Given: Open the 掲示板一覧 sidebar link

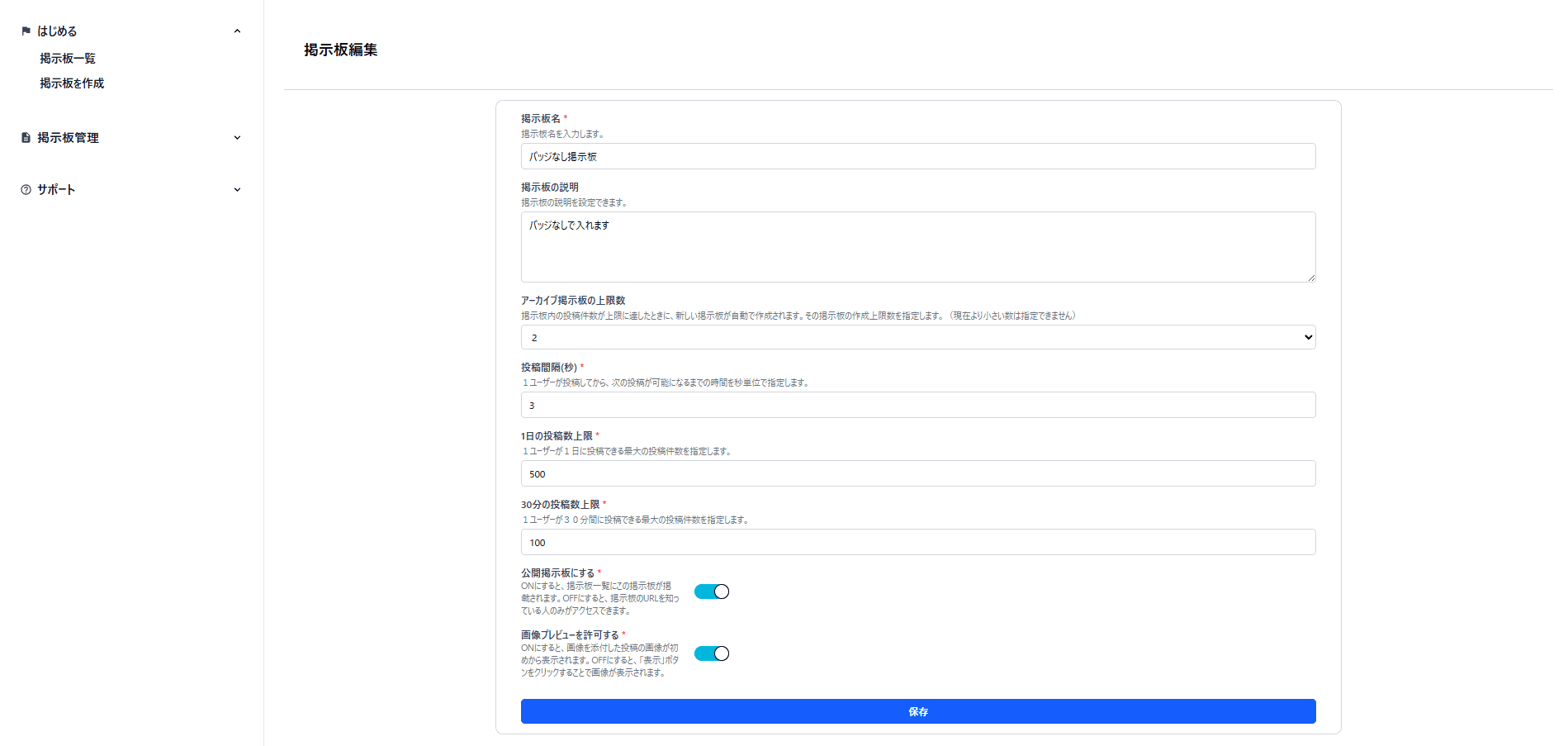Looking at the screenshot, I should (x=68, y=59).
